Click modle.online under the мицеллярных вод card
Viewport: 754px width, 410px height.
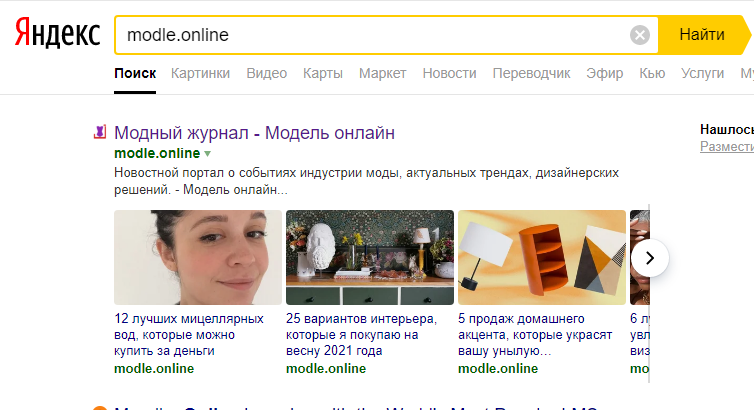(154, 369)
